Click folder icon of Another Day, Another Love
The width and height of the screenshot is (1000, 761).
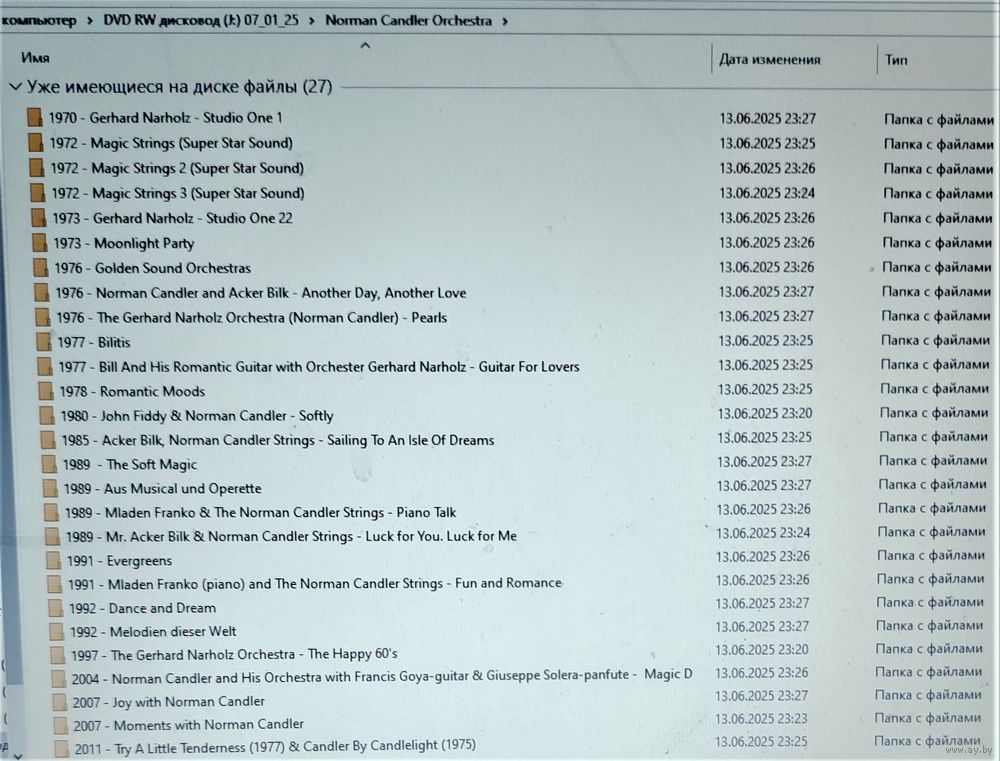[41, 293]
